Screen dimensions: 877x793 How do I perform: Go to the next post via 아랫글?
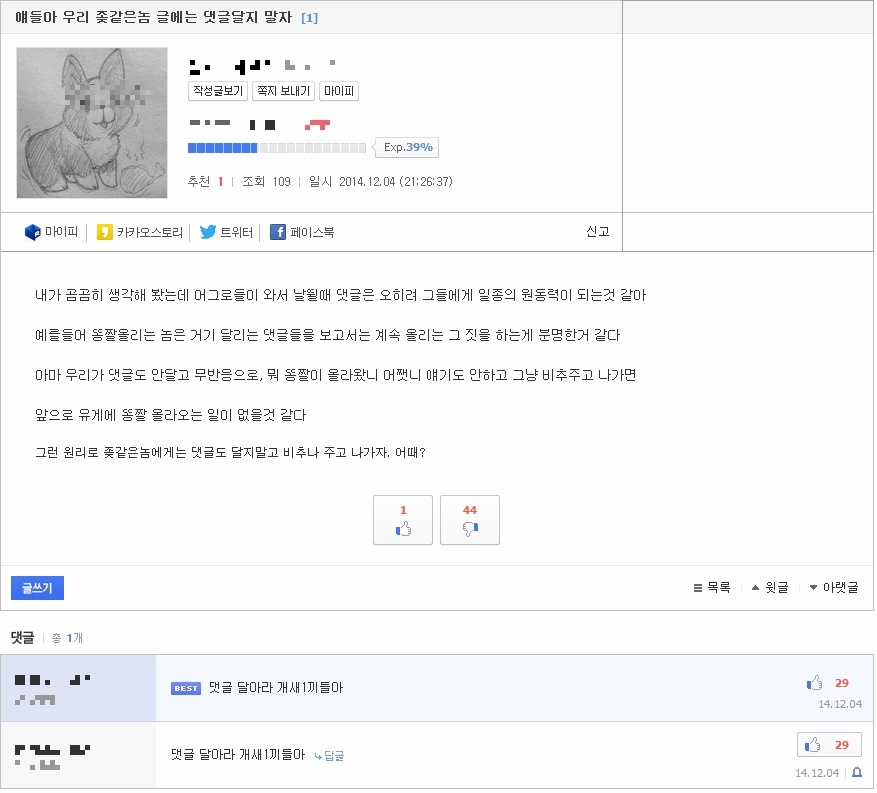pyautogui.click(x=833, y=587)
